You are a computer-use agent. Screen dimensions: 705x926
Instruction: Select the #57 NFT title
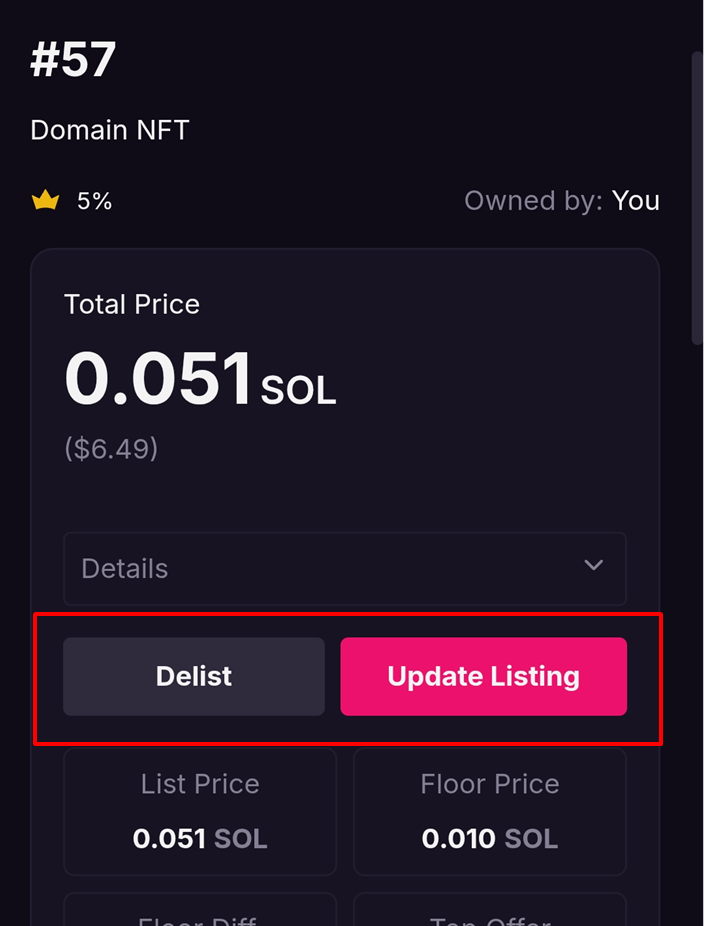tap(73, 59)
